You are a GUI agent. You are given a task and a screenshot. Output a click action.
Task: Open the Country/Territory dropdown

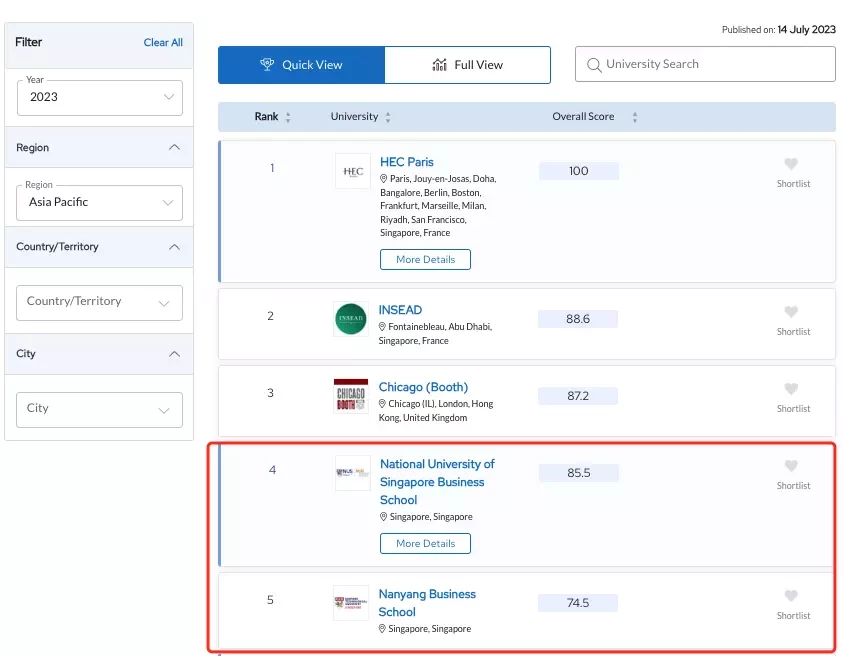pos(99,303)
